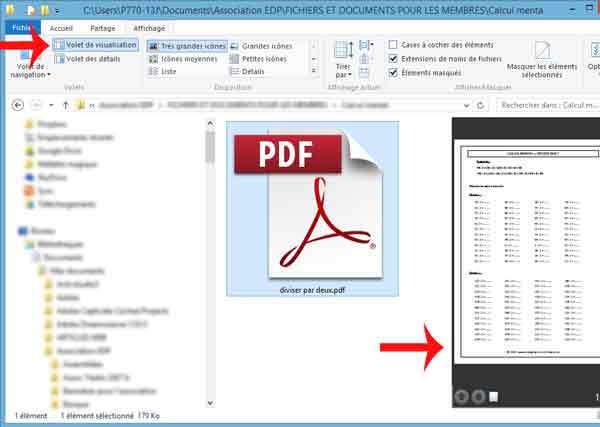Viewport: 600px width, 427px height.
Task: Open the Customize Quick Access Toolbar arrow
Action: coord(57,11)
